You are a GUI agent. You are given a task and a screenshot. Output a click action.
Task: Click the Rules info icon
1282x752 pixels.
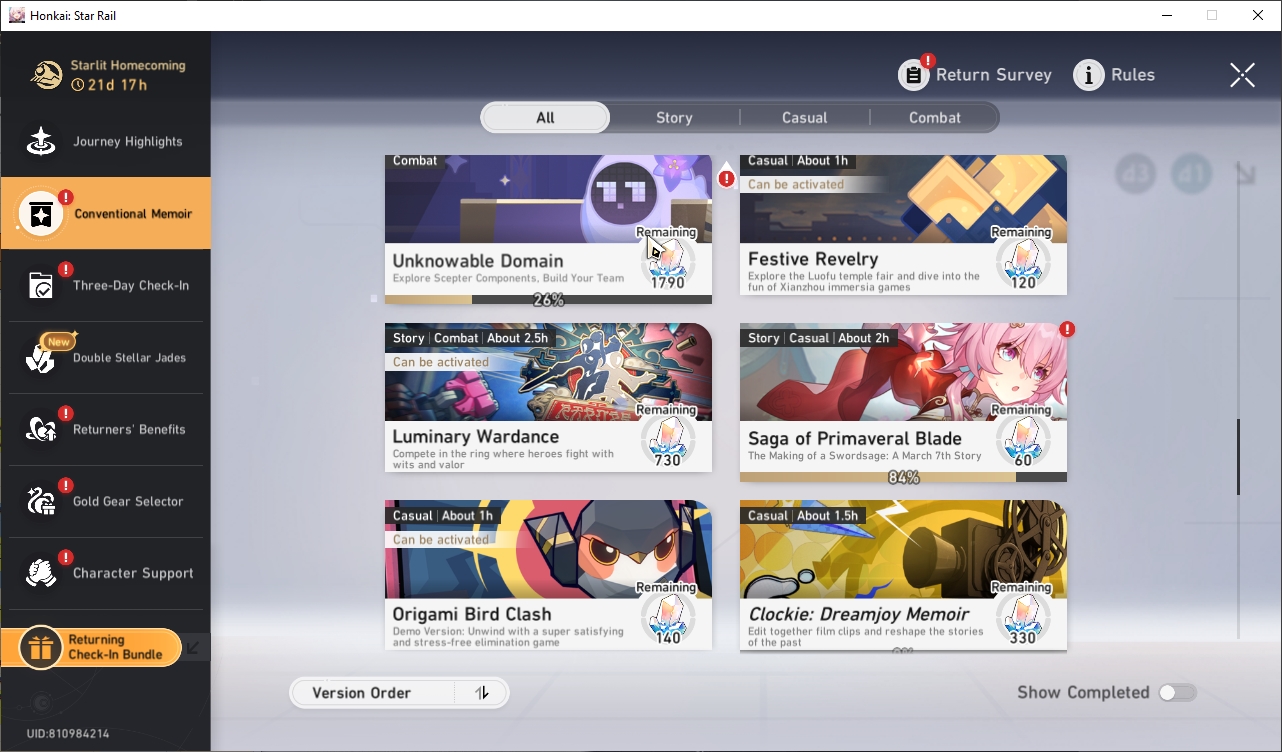tap(1088, 75)
